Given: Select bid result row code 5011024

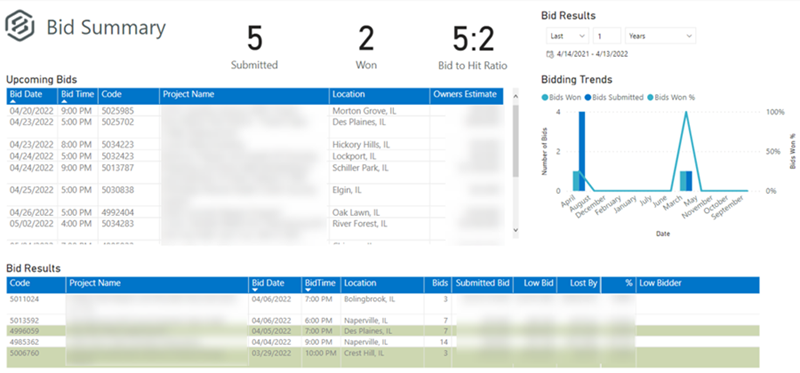Looking at the screenshot, I should (383, 304).
